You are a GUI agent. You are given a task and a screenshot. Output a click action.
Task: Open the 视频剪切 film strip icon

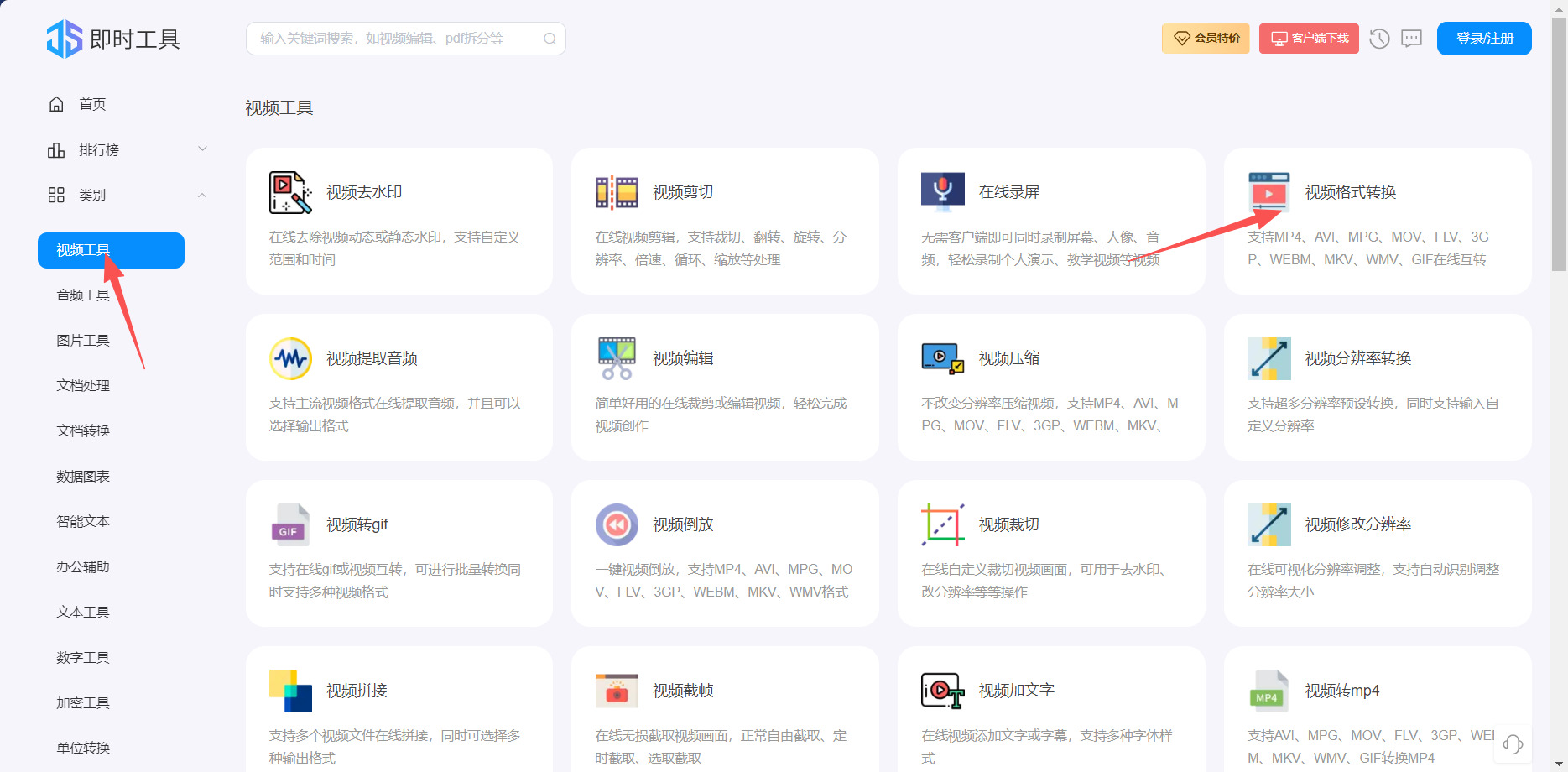[x=617, y=192]
